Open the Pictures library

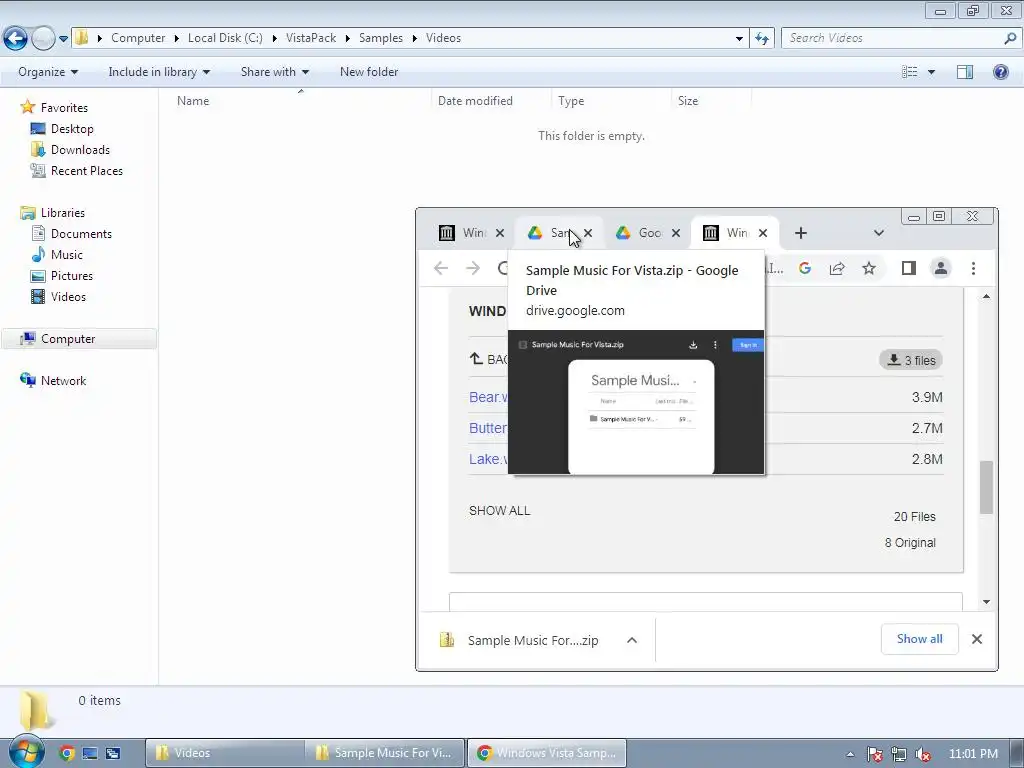tap(72, 276)
